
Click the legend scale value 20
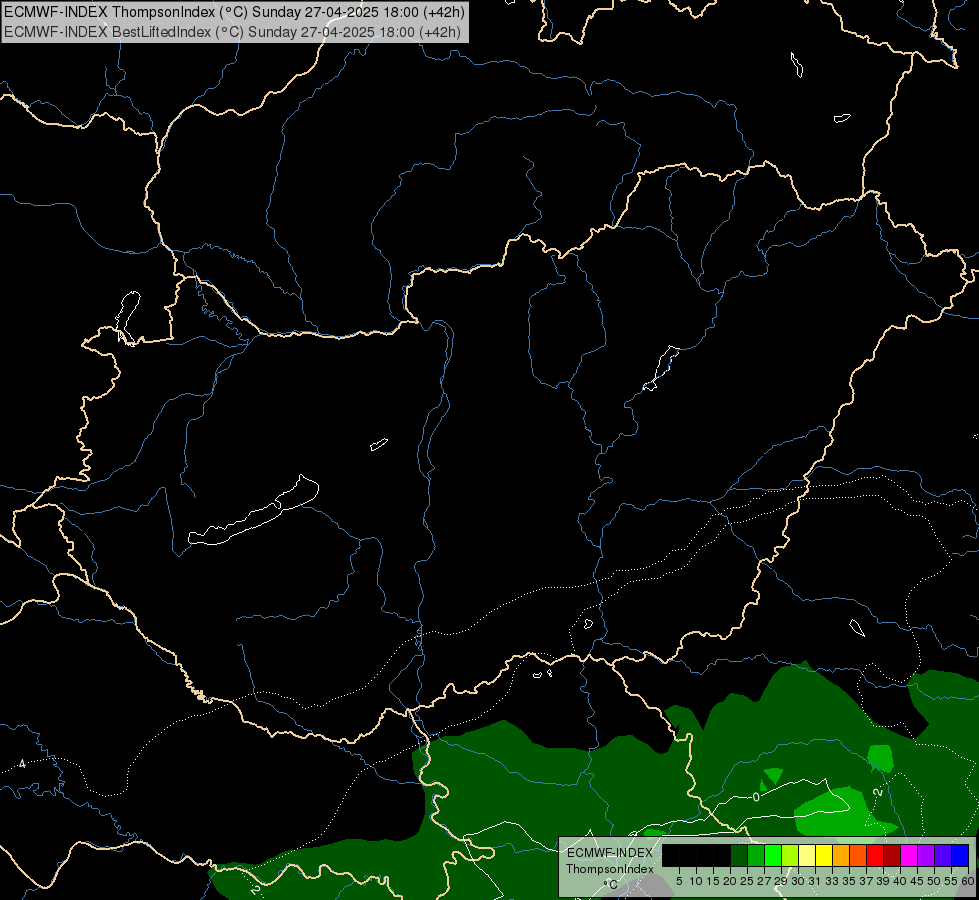[730, 881]
